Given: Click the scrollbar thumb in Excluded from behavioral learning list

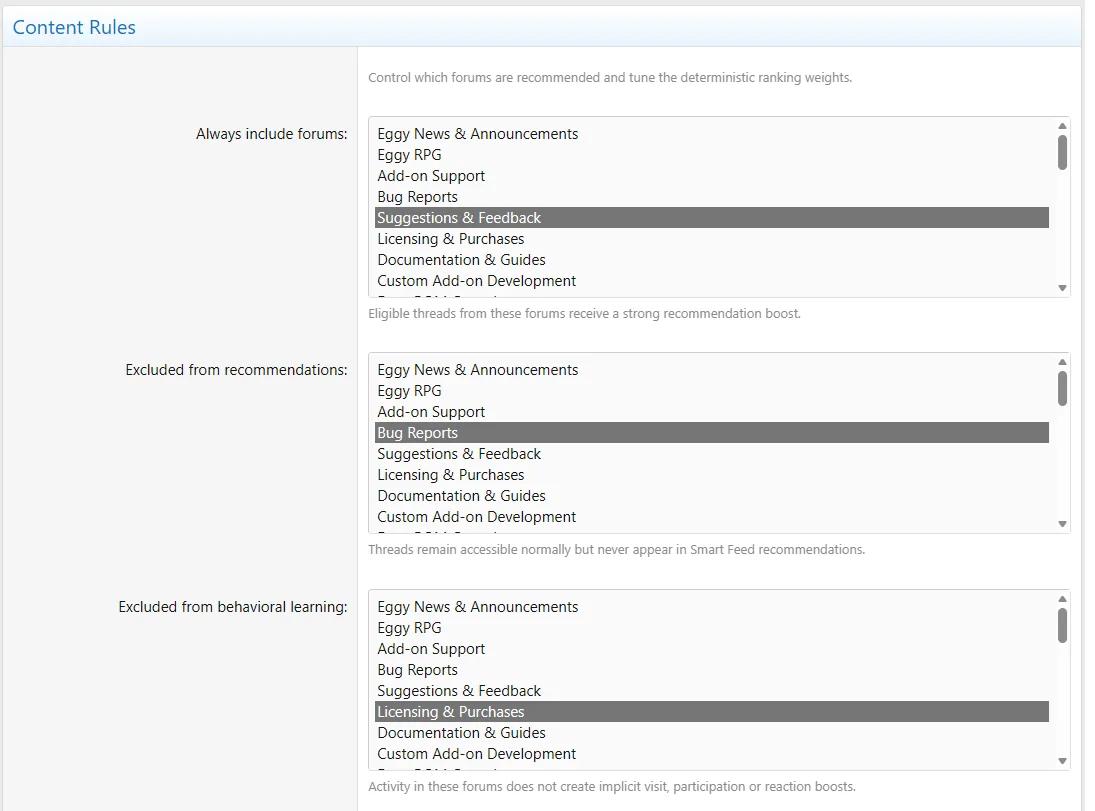Looking at the screenshot, I should tap(1062, 625).
